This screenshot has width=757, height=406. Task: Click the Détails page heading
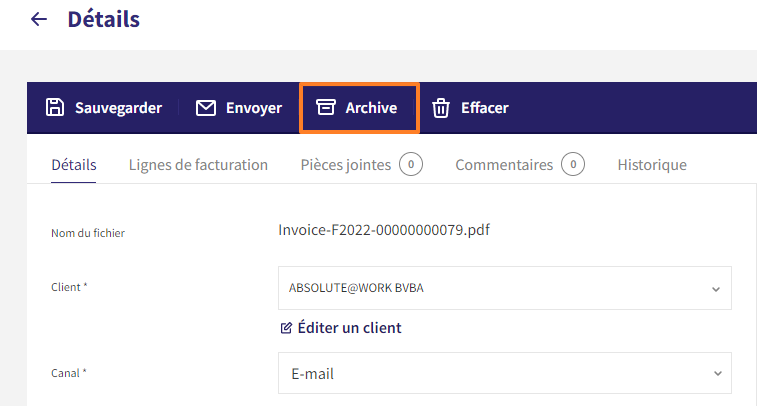[104, 19]
